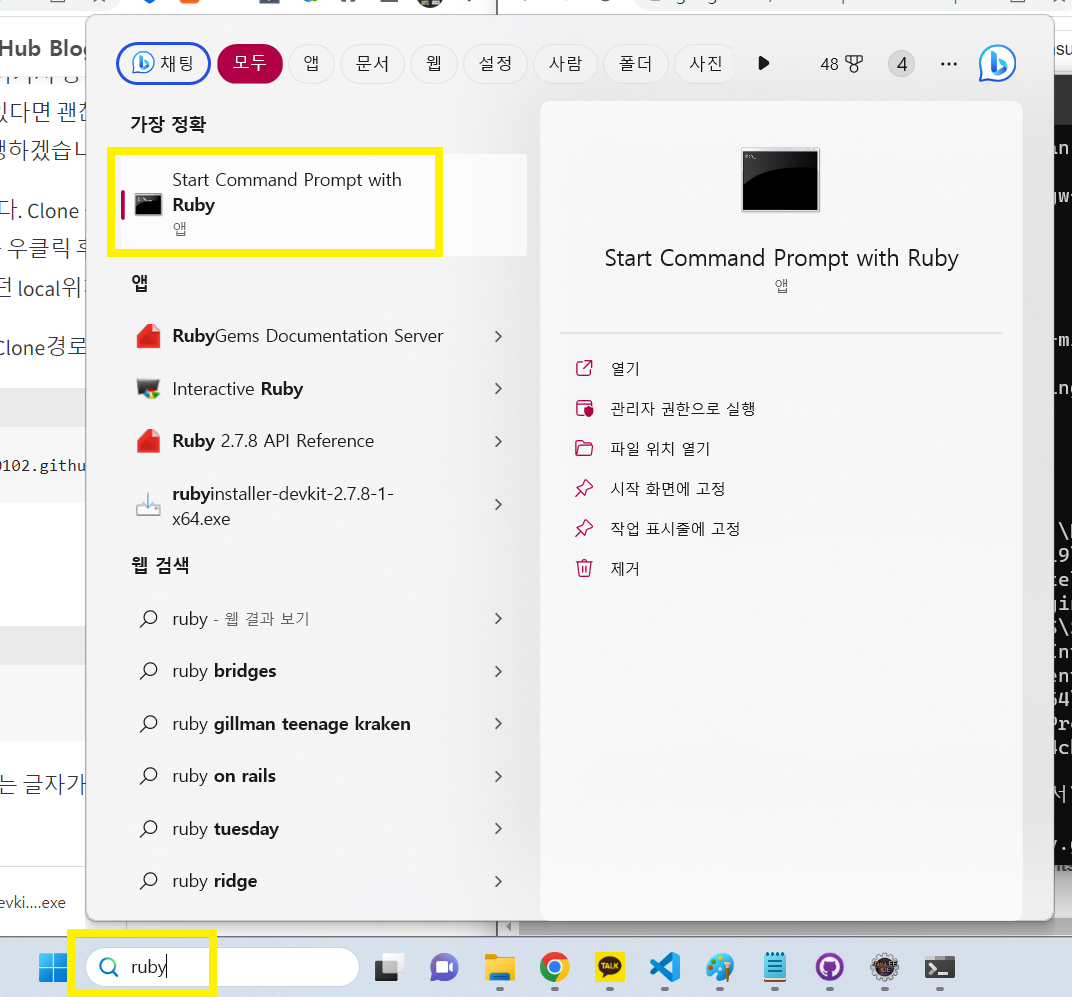Expand Interactive Ruby chevron

(x=498, y=388)
